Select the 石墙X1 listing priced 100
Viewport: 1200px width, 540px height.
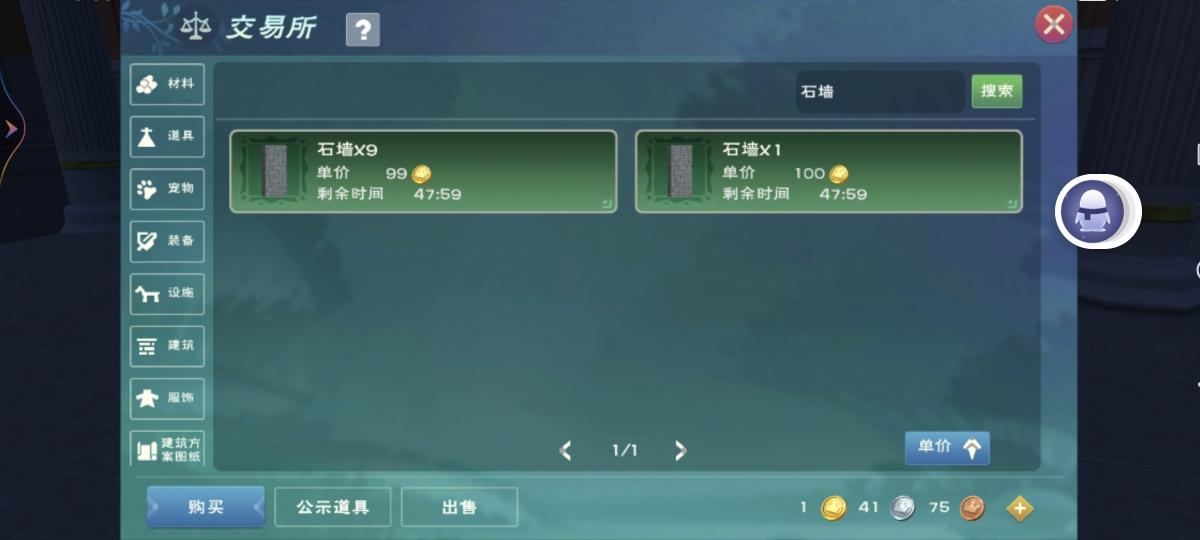[x=829, y=172]
